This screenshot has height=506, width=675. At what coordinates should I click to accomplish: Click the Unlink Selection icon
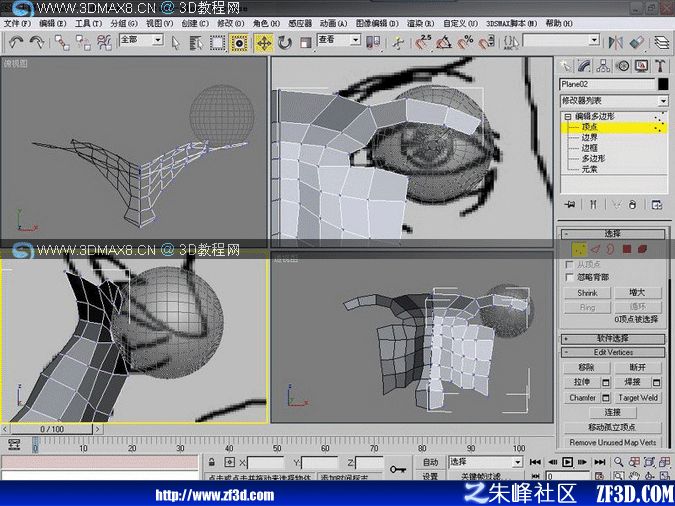83,42
